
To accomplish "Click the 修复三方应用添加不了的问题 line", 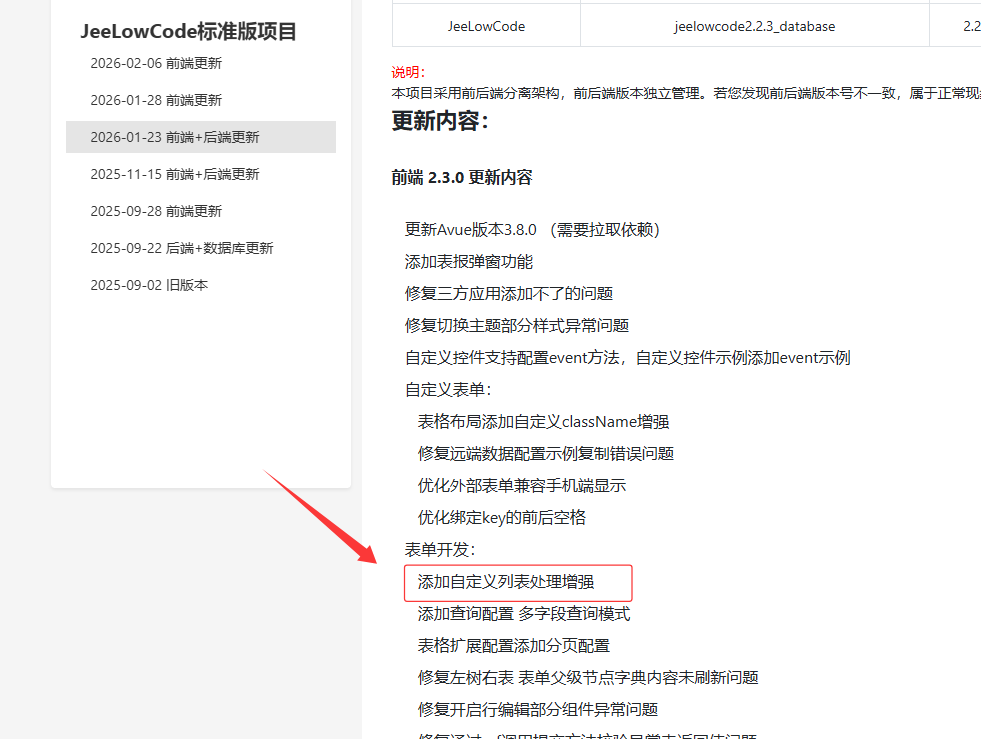I will point(509,294).
